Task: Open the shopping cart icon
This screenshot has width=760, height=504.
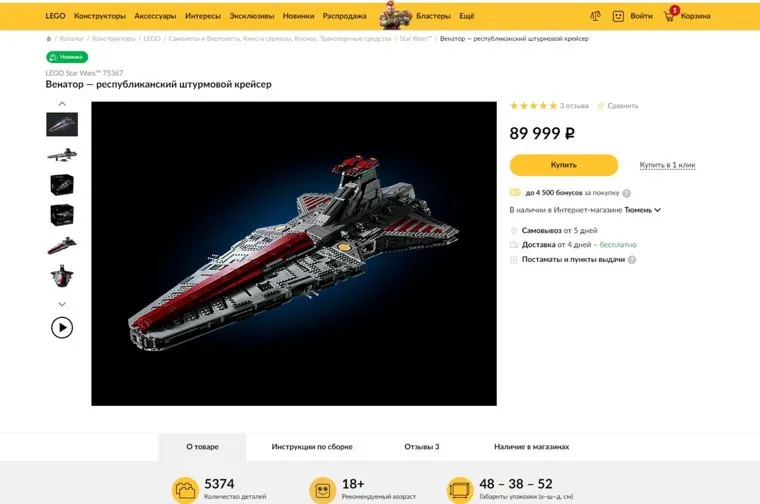Action: (x=669, y=16)
